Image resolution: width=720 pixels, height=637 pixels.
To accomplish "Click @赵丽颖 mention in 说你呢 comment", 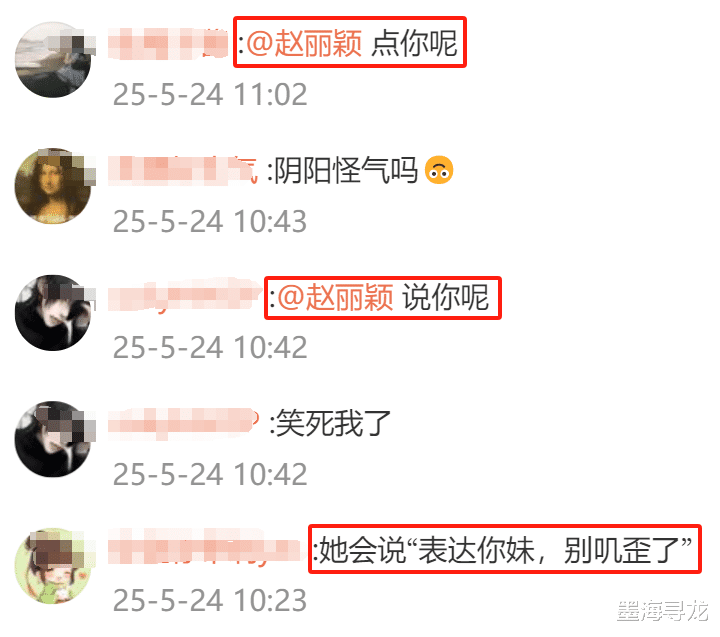I will pos(335,297).
